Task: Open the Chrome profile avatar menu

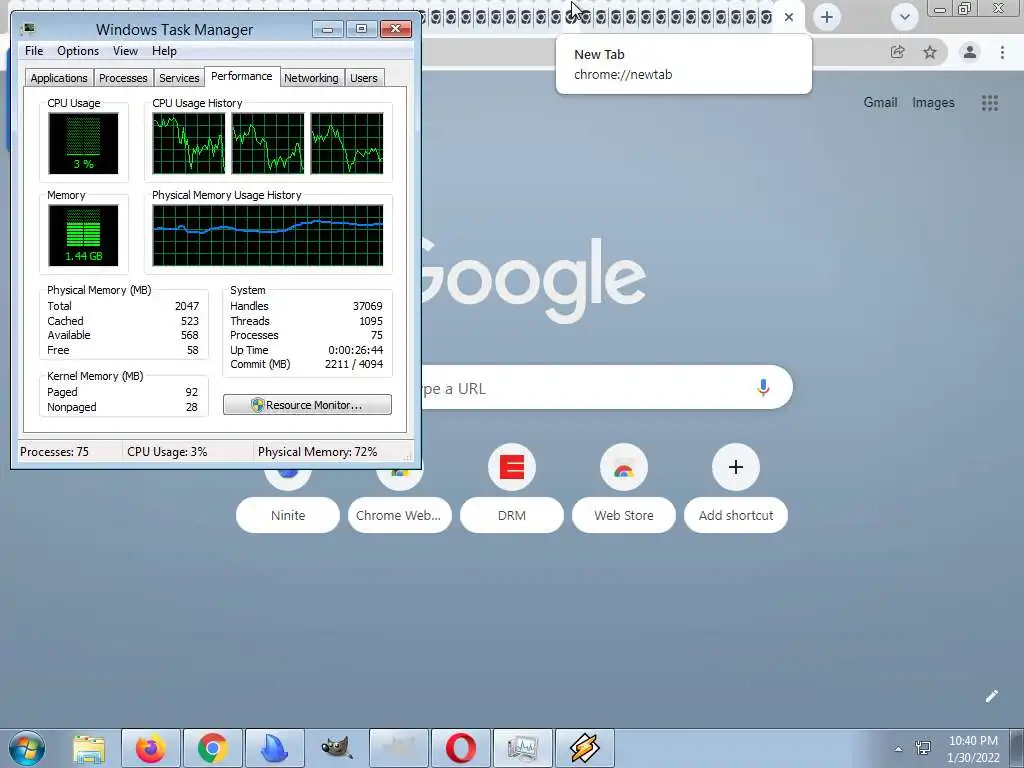Action: (970, 52)
